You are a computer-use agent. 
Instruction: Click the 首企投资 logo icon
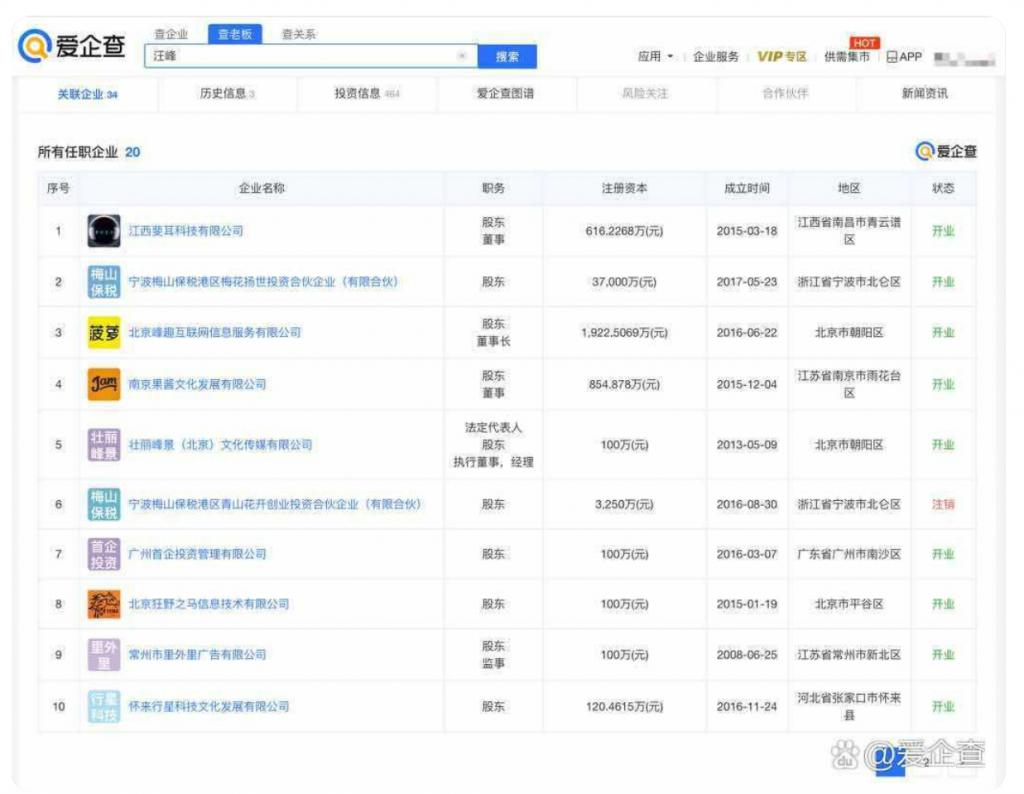[104, 554]
